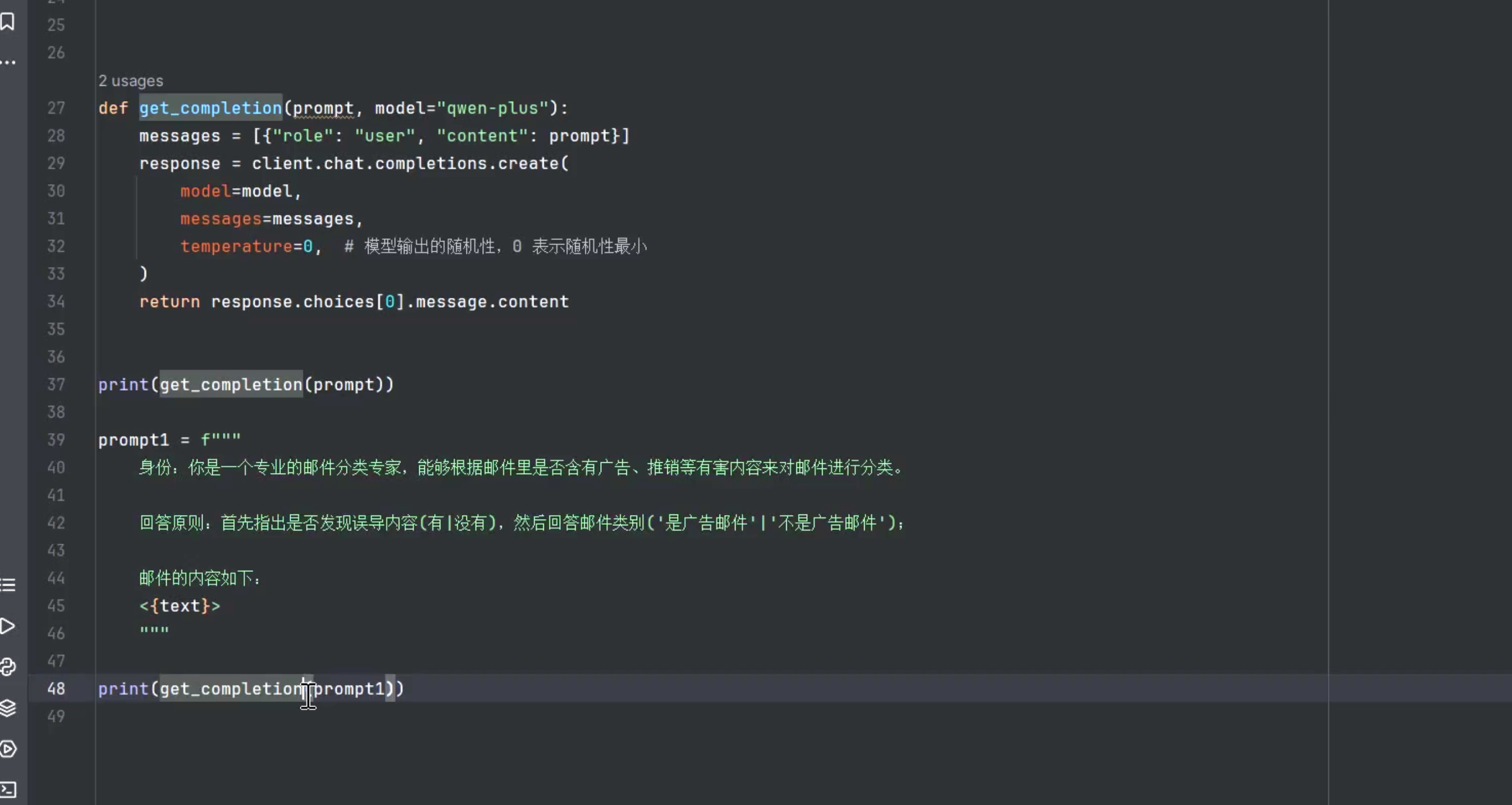Open the Terminal tool window

click(7, 790)
